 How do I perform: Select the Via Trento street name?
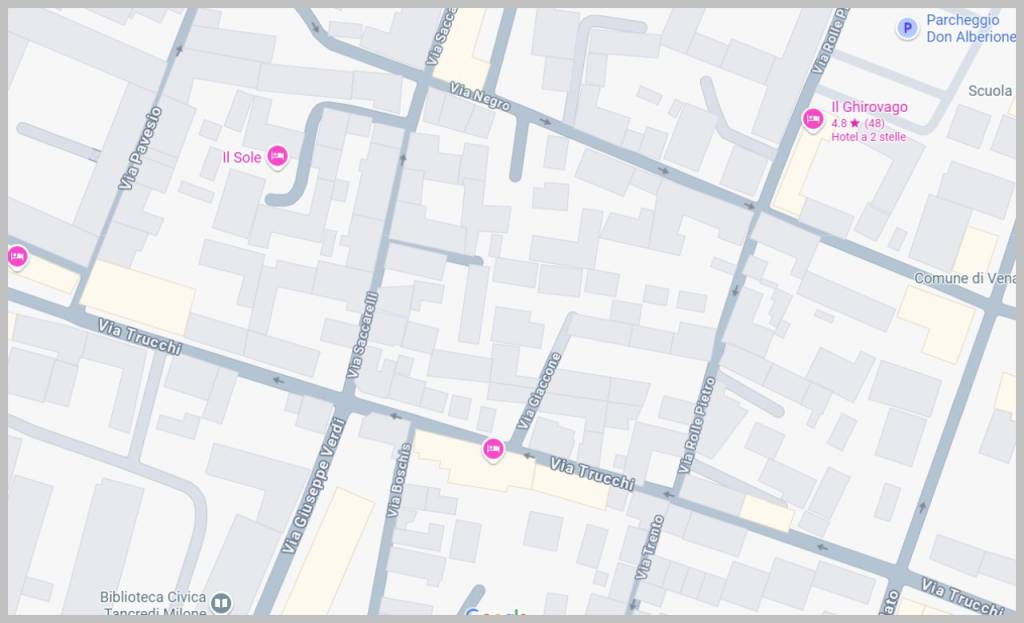pos(648,547)
